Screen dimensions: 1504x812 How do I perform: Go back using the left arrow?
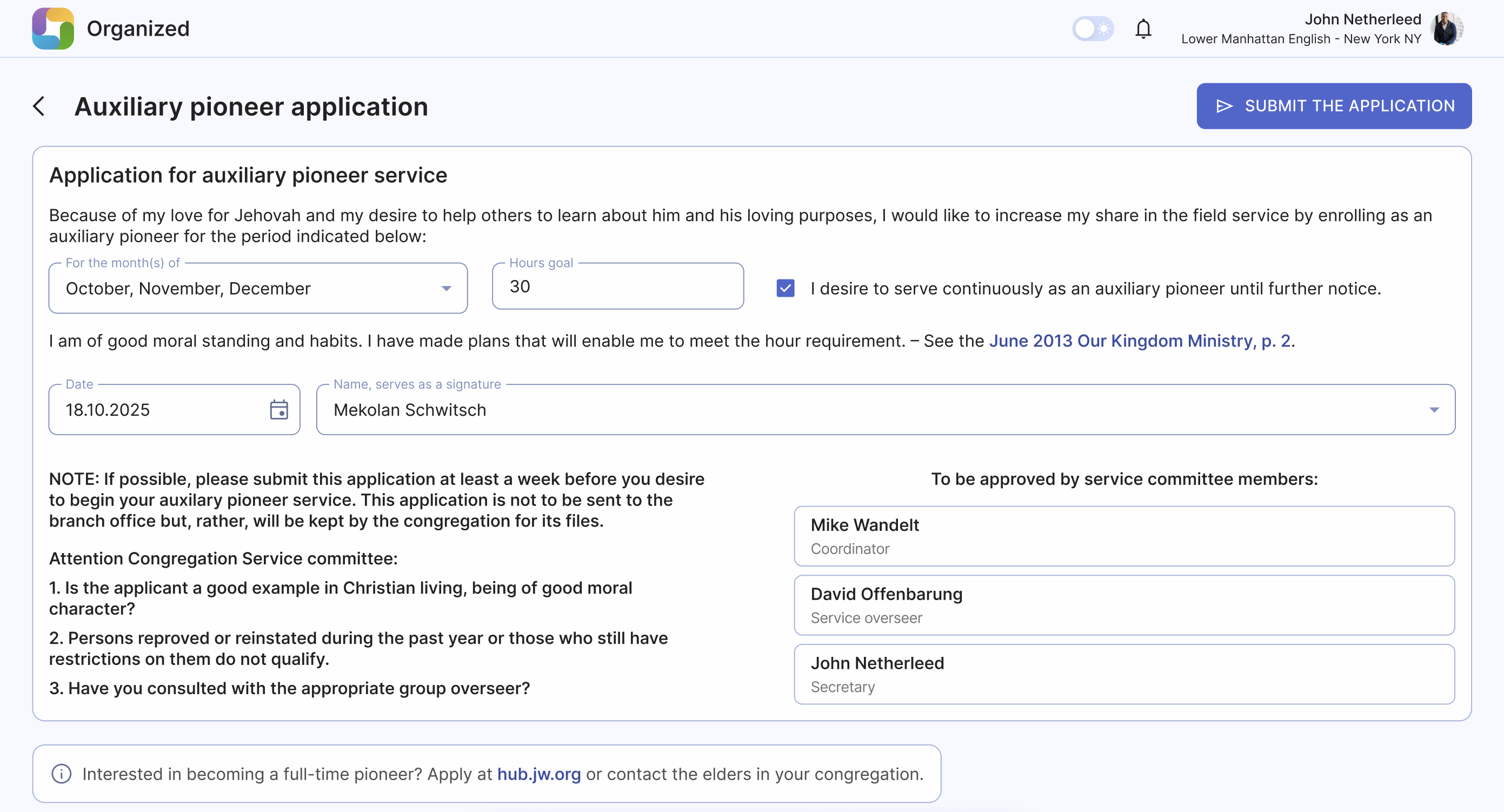coord(39,107)
